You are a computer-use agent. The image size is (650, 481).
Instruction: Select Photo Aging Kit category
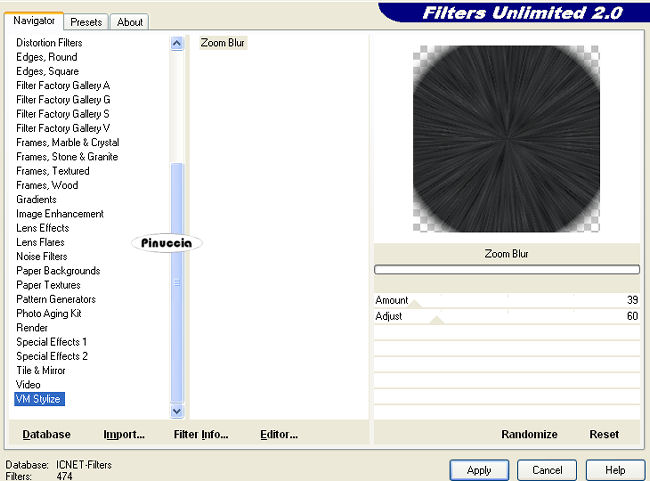(x=49, y=313)
